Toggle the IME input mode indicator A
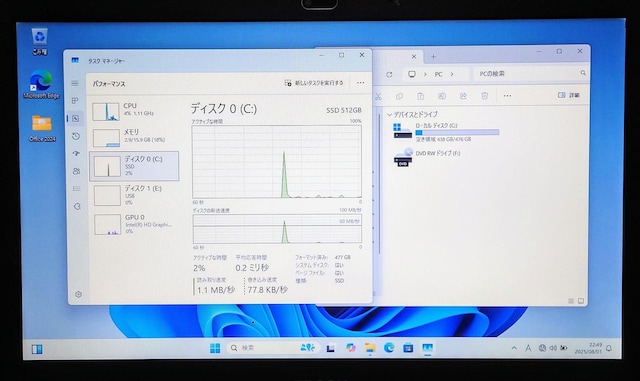The height and width of the screenshot is (381, 640). point(528,348)
